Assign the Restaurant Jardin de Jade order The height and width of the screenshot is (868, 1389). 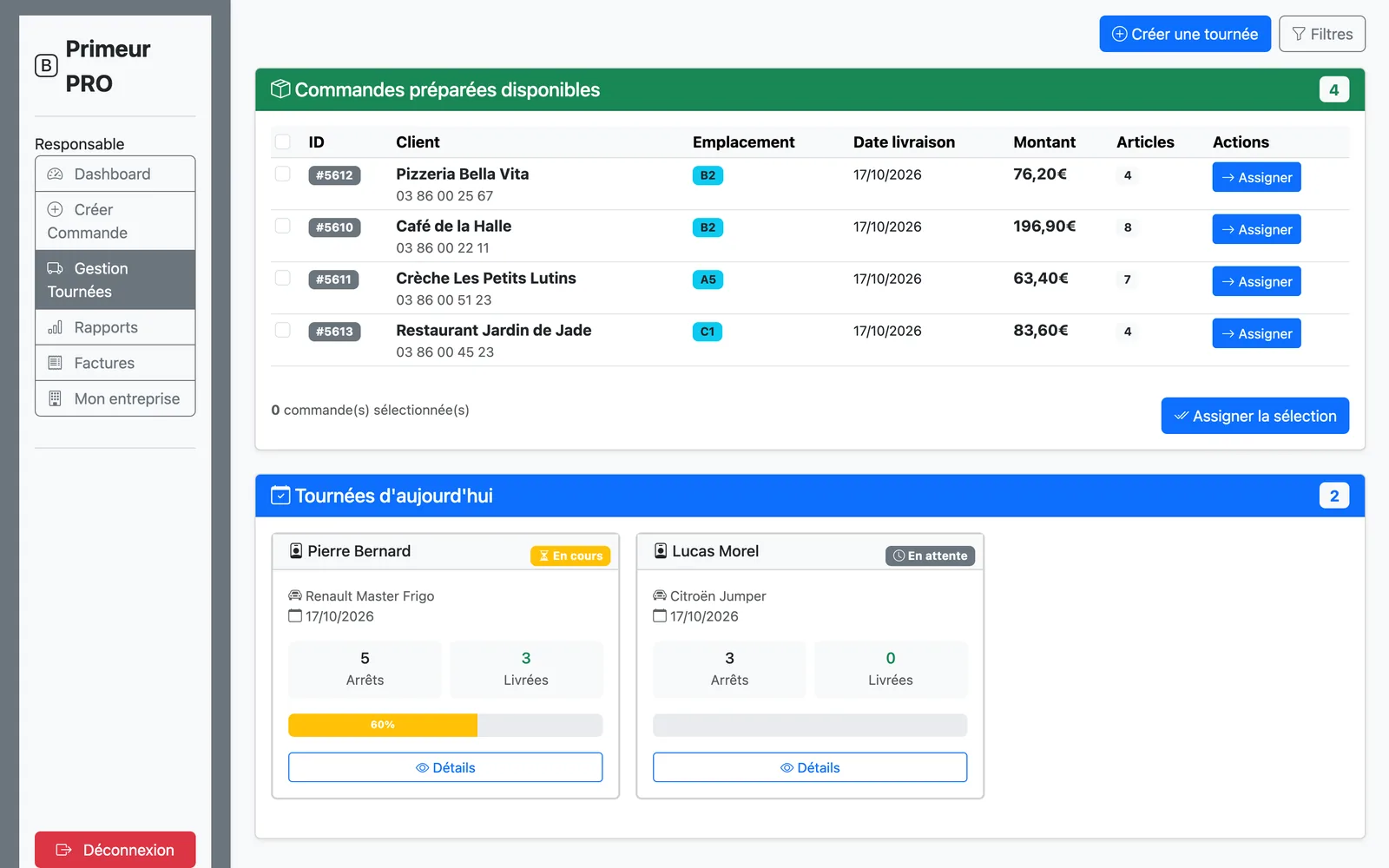1256,333
